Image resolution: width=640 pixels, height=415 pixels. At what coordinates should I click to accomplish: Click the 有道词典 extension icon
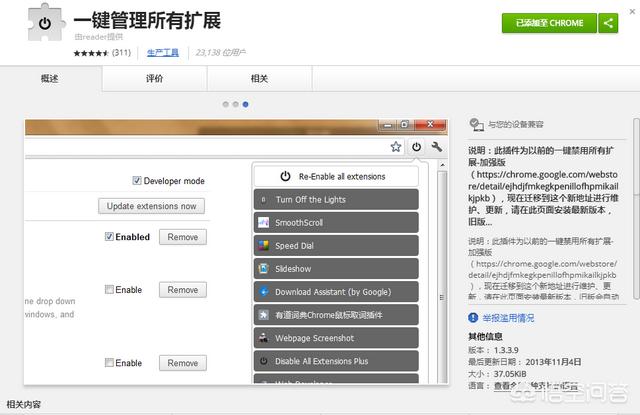264,315
